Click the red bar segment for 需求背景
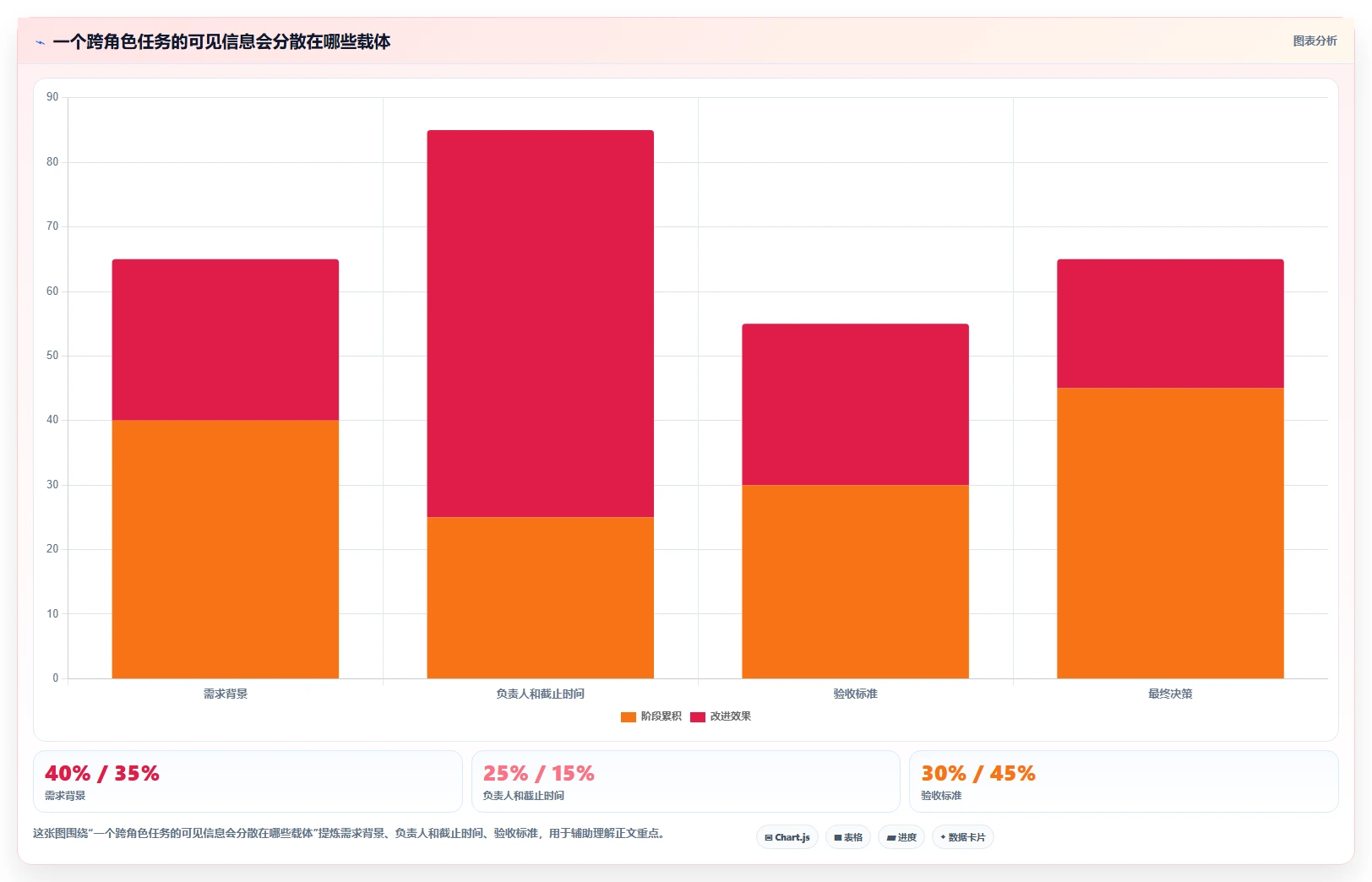This screenshot has height=882, width=1372. point(226,340)
